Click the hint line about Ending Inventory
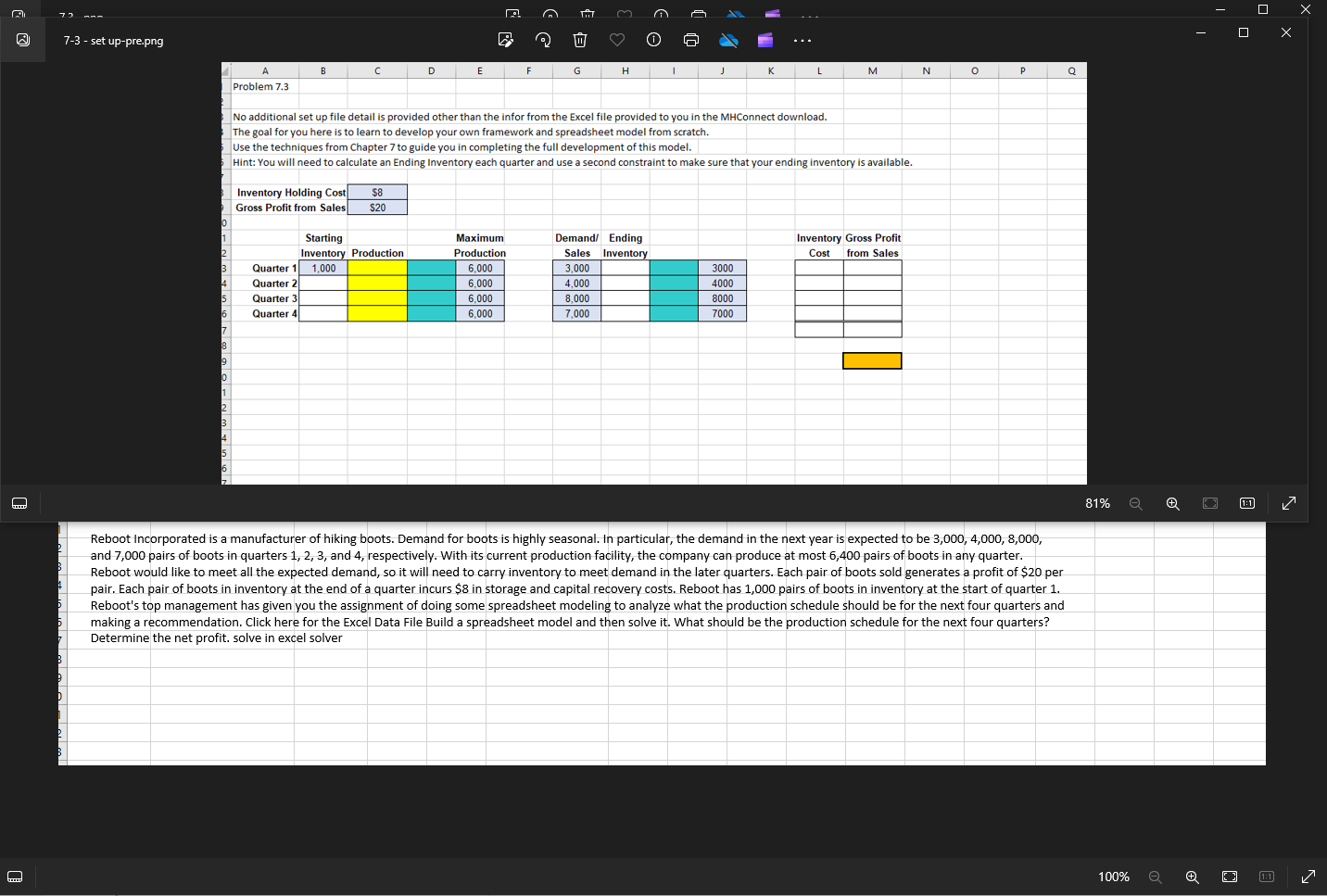The width and height of the screenshot is (1327, 896). 573,162
